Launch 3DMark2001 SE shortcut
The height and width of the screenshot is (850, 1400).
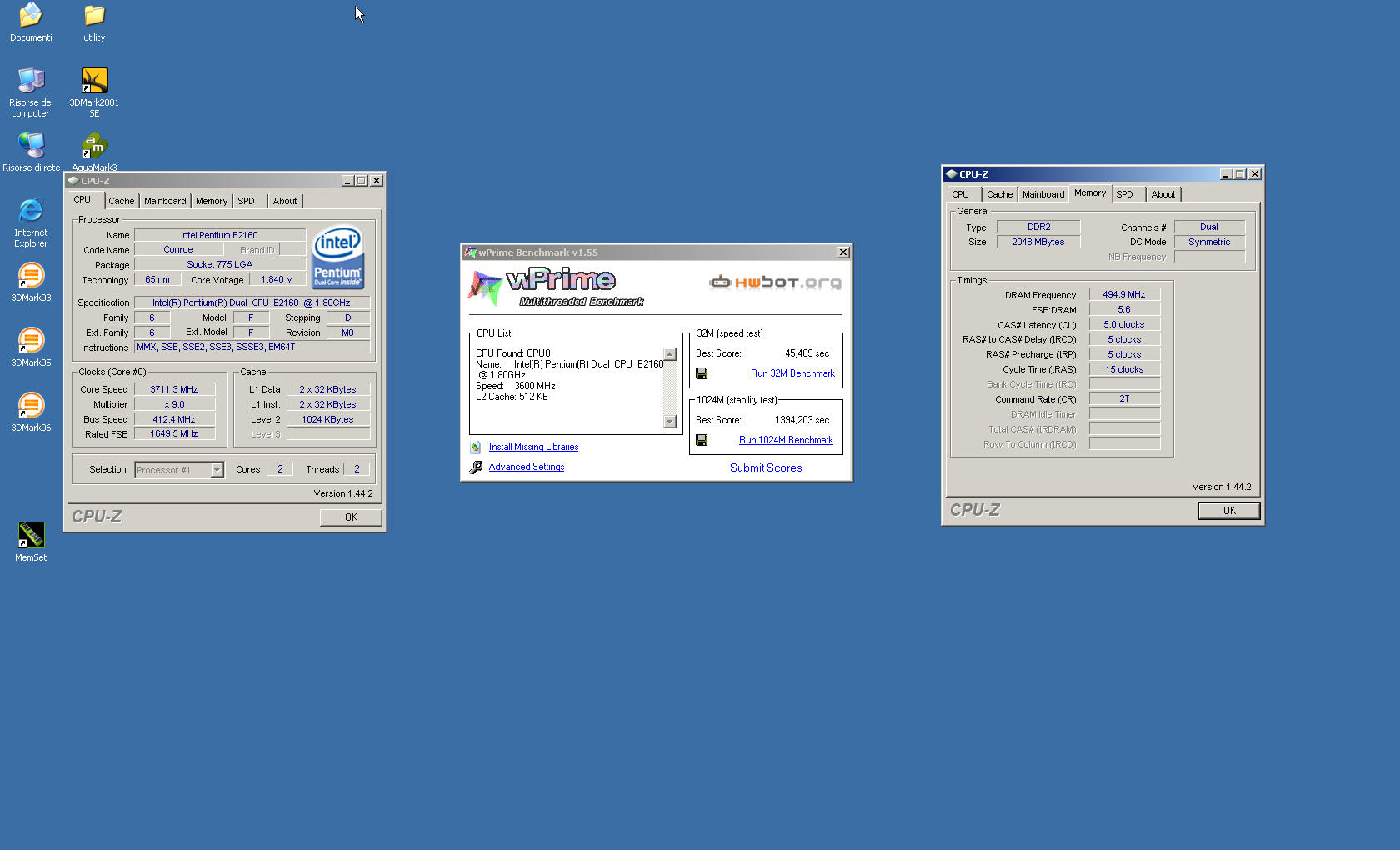pyautogui.click(x=94, y=92)
